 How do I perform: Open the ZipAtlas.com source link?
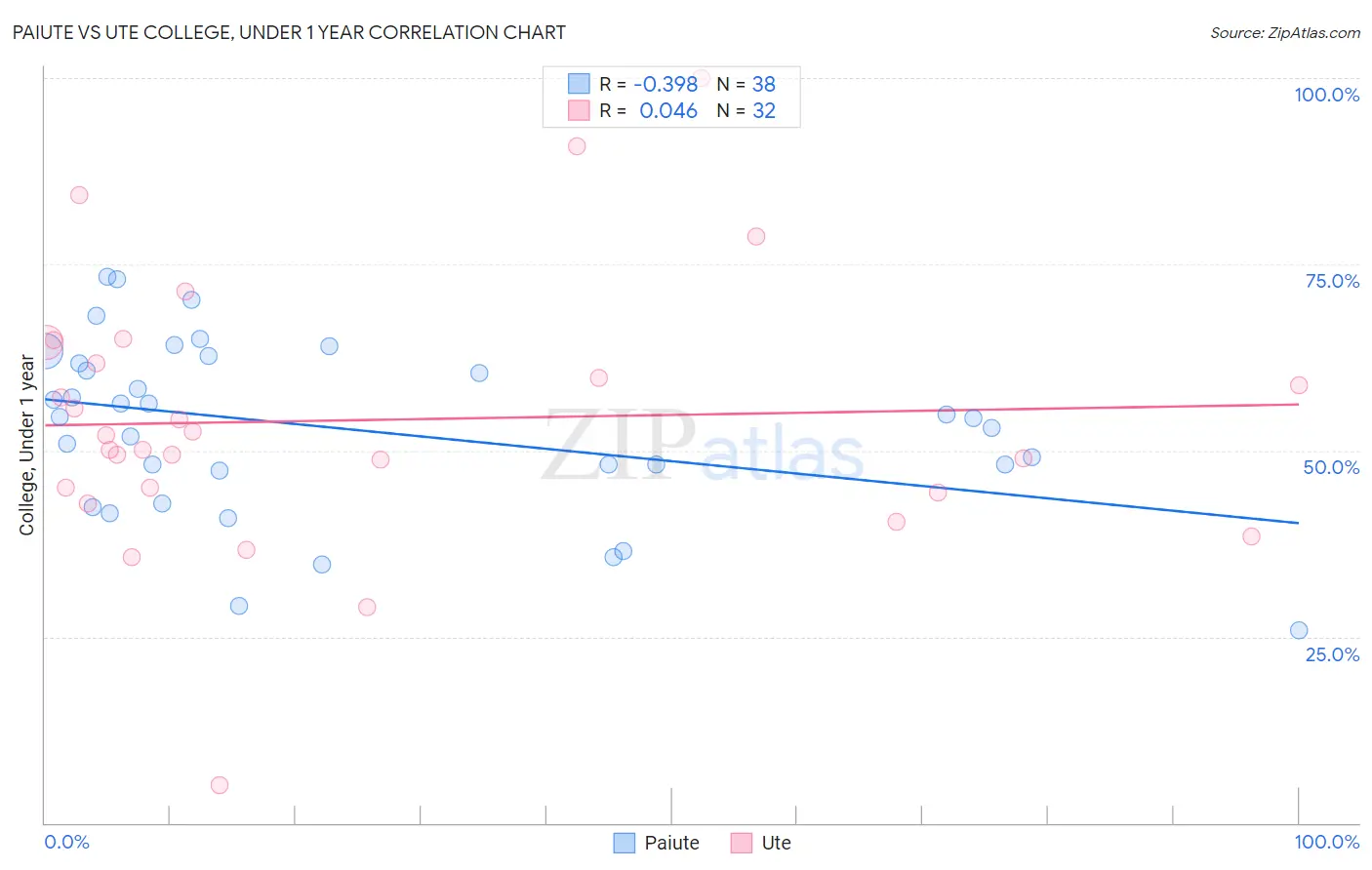(x=1285, y=32)
